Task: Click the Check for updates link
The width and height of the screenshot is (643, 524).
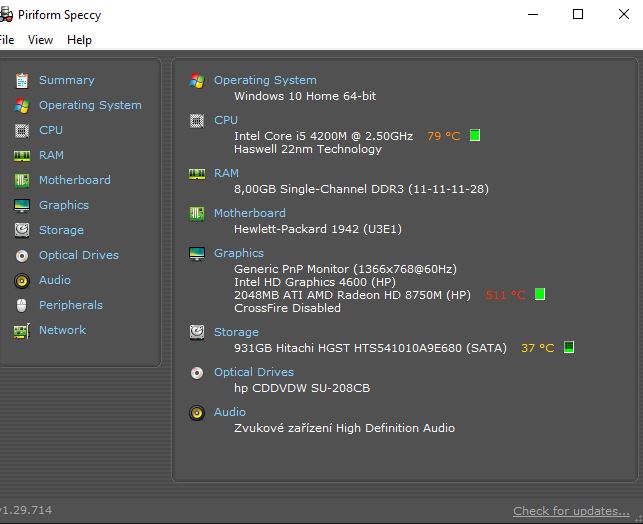Action: click(571, 511)
